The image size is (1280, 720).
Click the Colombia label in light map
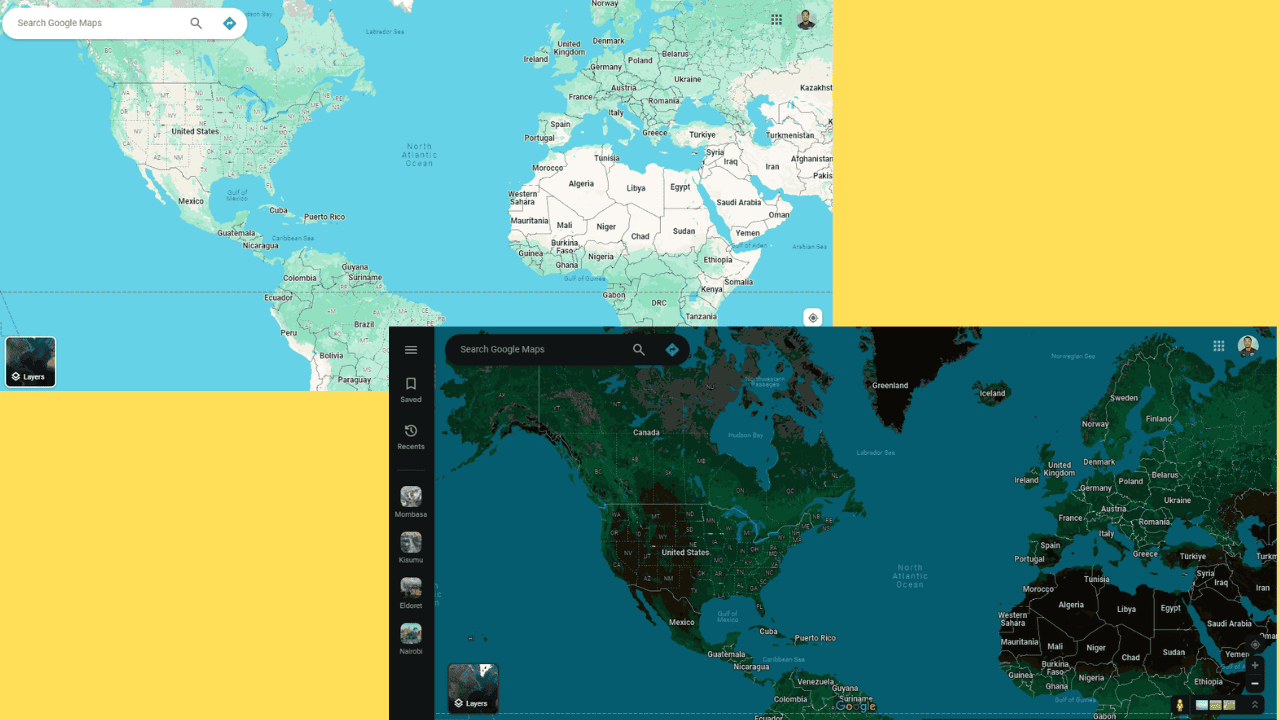click(300, 278)
